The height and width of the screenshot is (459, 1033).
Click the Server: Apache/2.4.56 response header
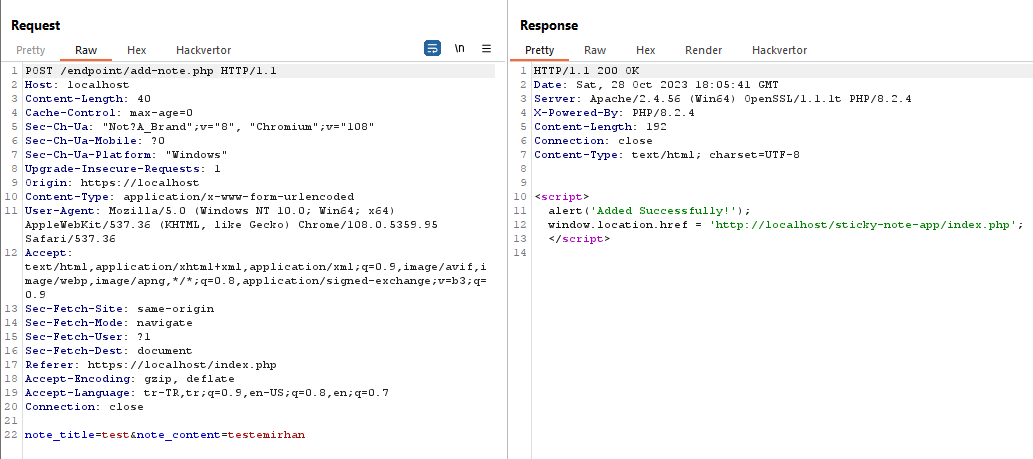click(x=723, y=99)
